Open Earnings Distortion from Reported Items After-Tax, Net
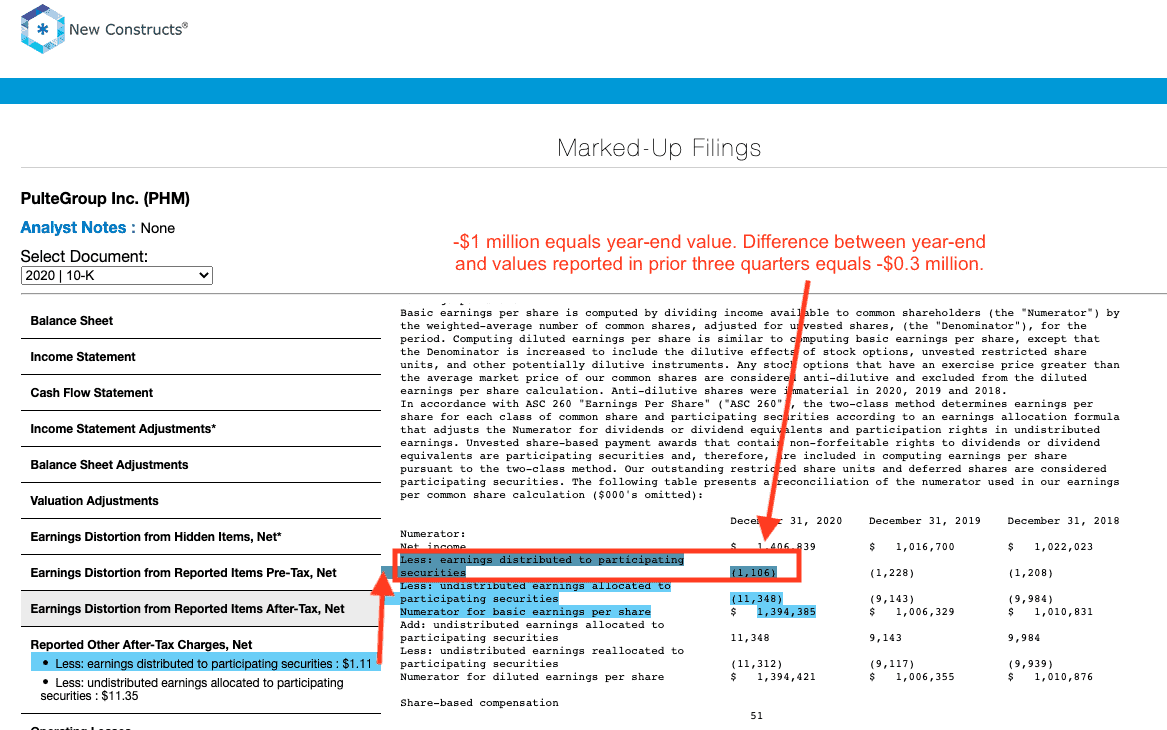 click(201, 609)
